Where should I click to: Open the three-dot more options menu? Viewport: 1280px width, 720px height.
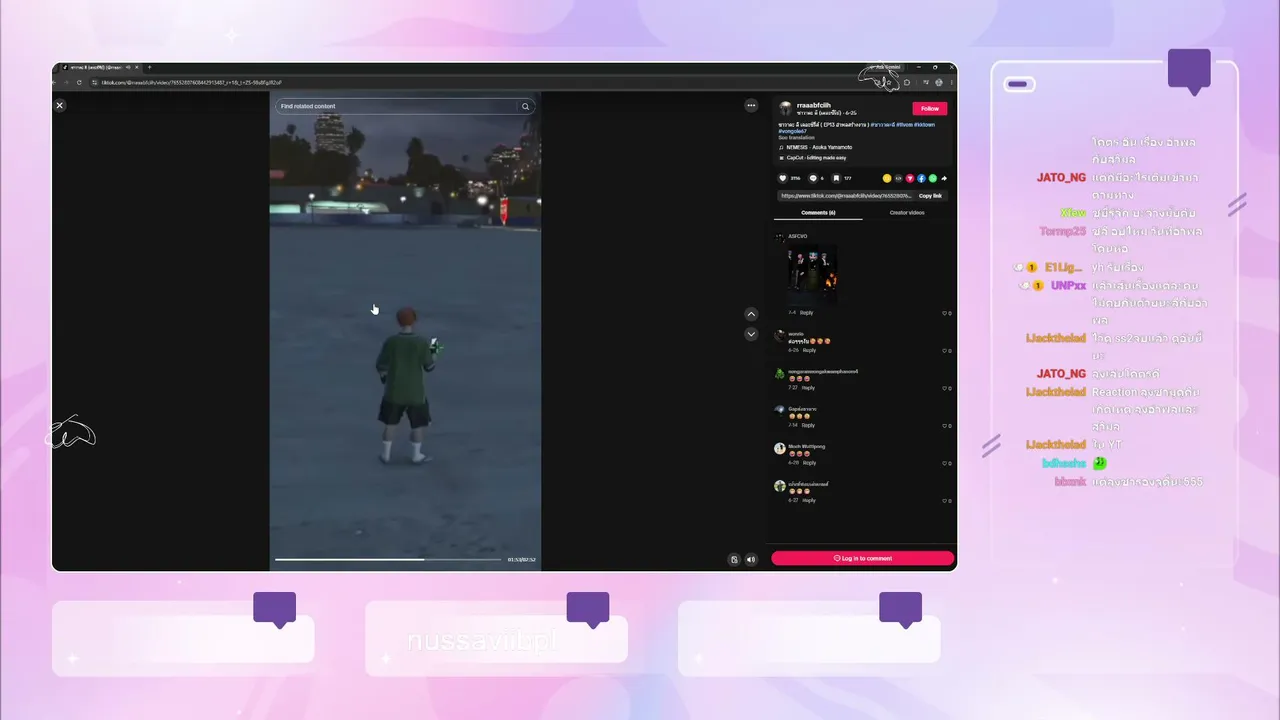point(751,105)
